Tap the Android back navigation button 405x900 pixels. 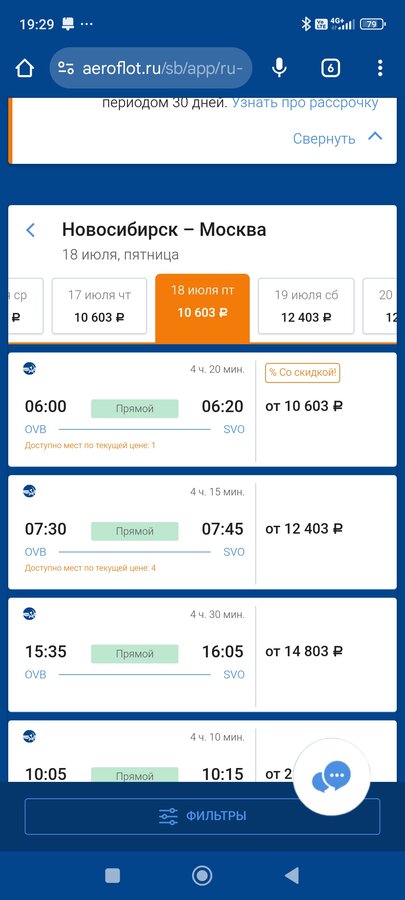tap(291, 875)
